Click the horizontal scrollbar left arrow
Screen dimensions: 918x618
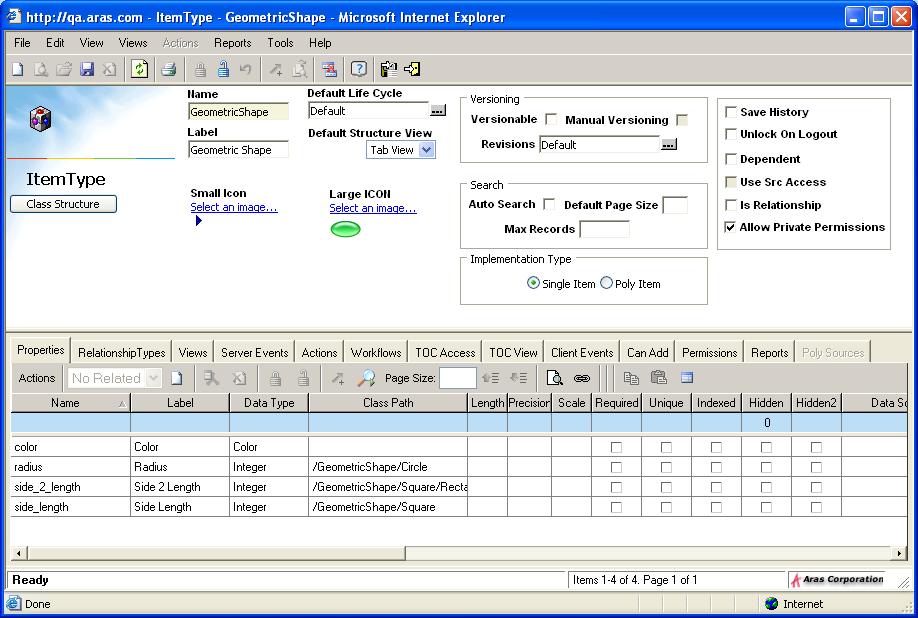click(19, 553)
